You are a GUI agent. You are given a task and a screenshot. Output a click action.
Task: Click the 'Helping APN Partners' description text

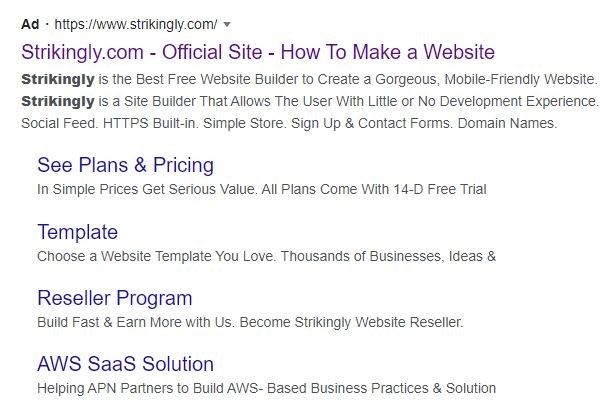click(110, 388)
